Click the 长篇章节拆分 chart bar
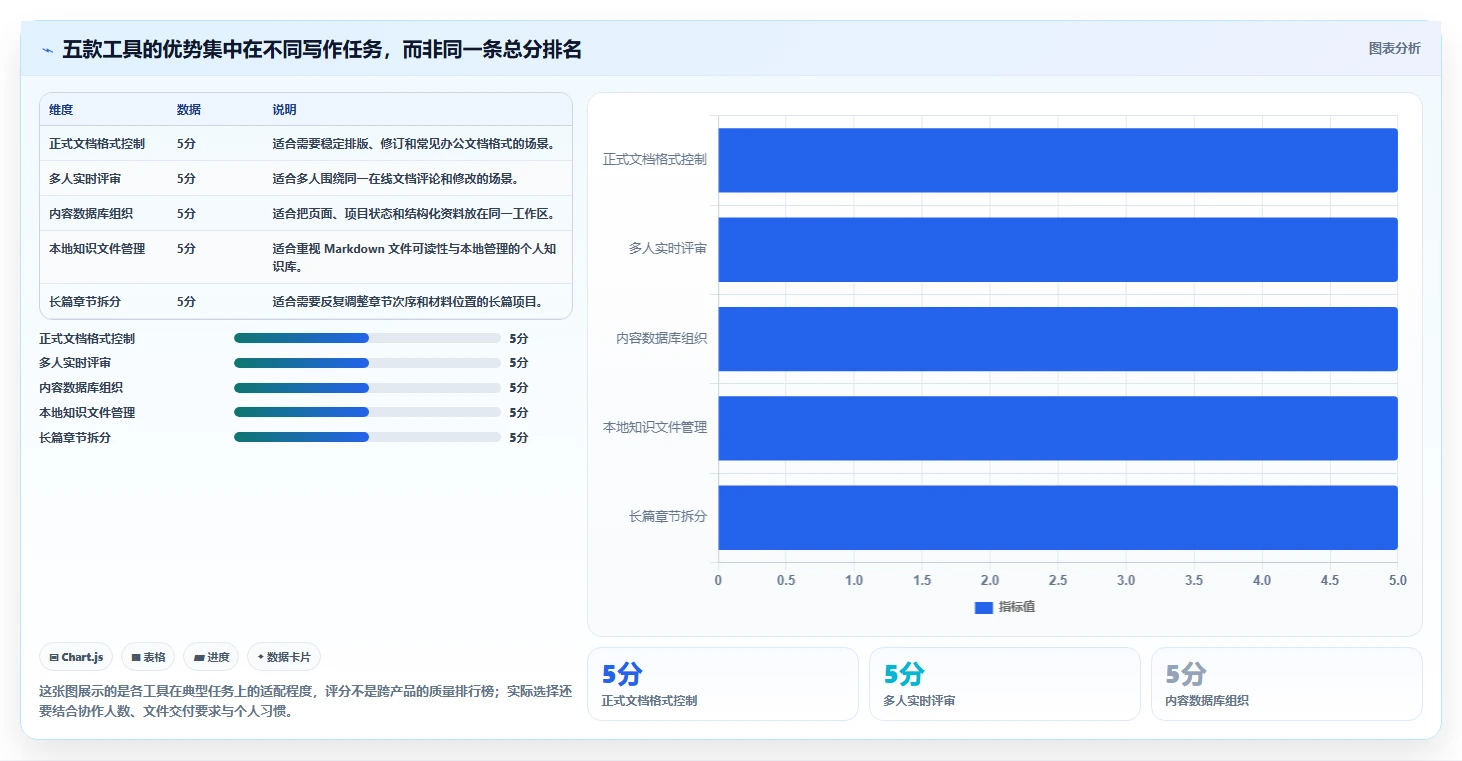This screenshot has width=1462, height=761. point(1058,517)
